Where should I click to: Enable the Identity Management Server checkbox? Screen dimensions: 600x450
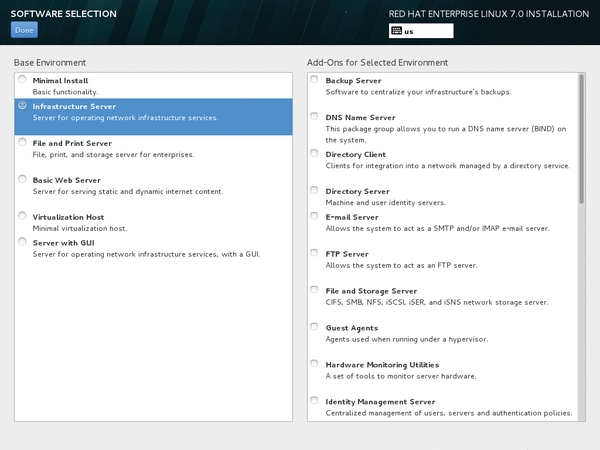pyautogui.click(x=314, y=400)
